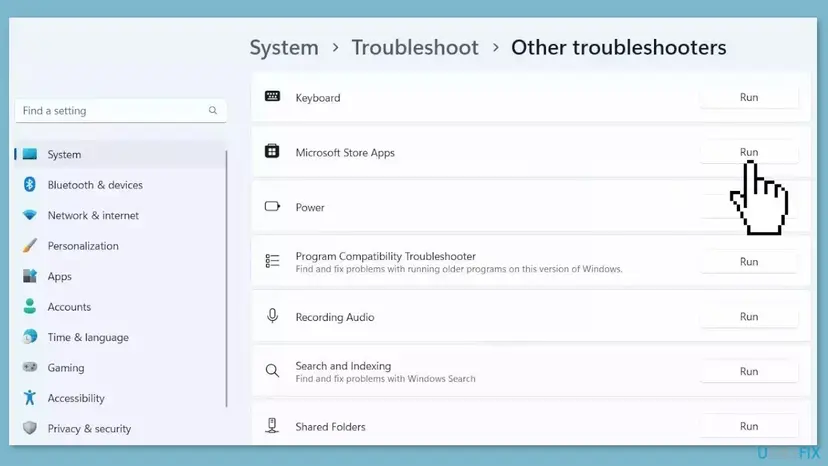Click the Gaming controller icon

tap(30, 367)
